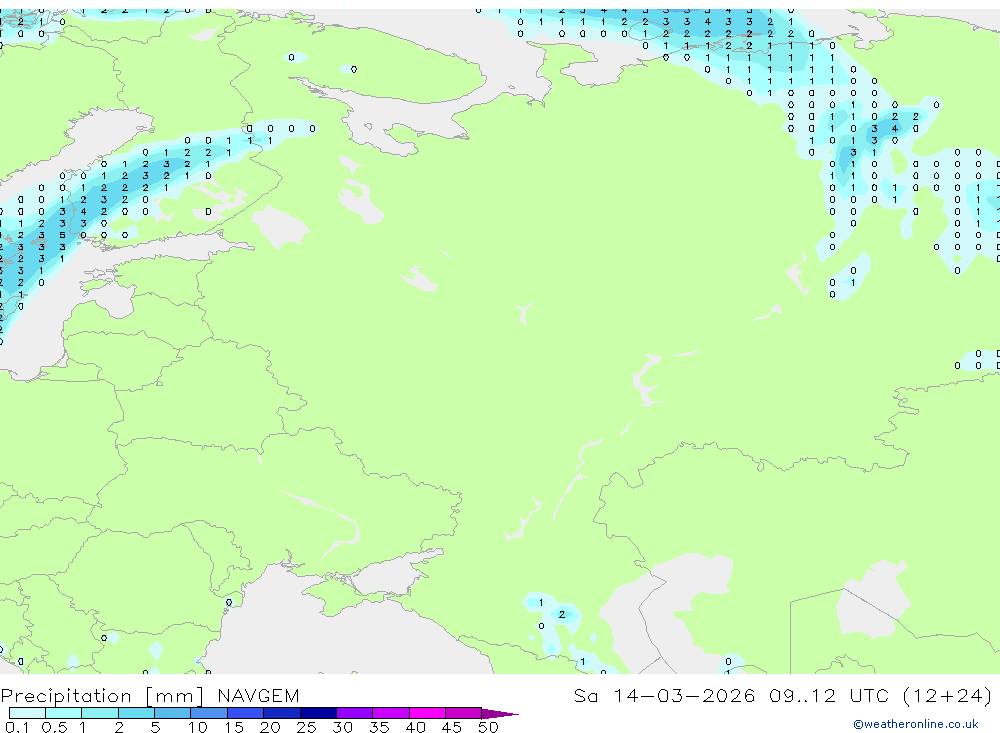Click the '09..12 UTC' time label
The width and height of the screenshot is (1000, 733).
pyautogui.click(x=828, y=696)
